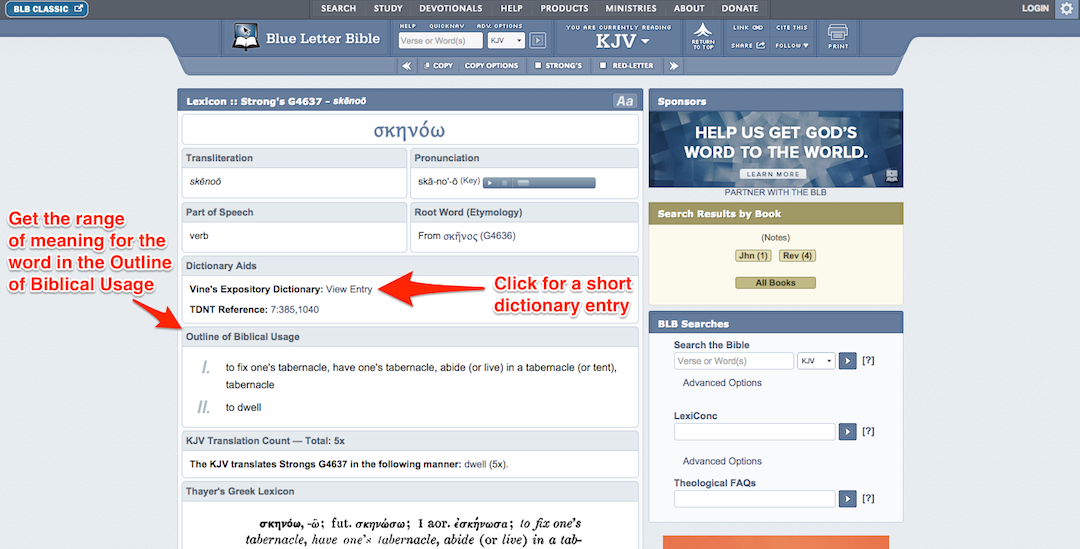Viewport: 1080px width, 549px height.
Task: Open the Products menu
Action: 564,8
